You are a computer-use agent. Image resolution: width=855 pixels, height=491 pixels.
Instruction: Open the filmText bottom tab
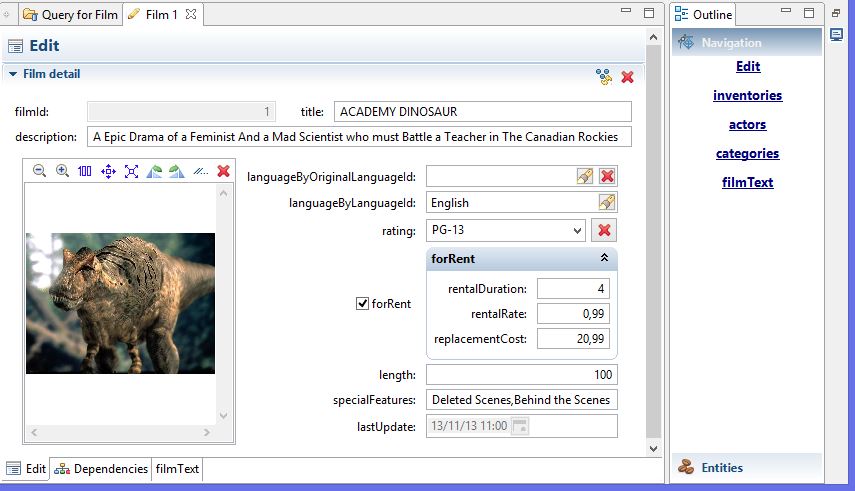point(177,469)
